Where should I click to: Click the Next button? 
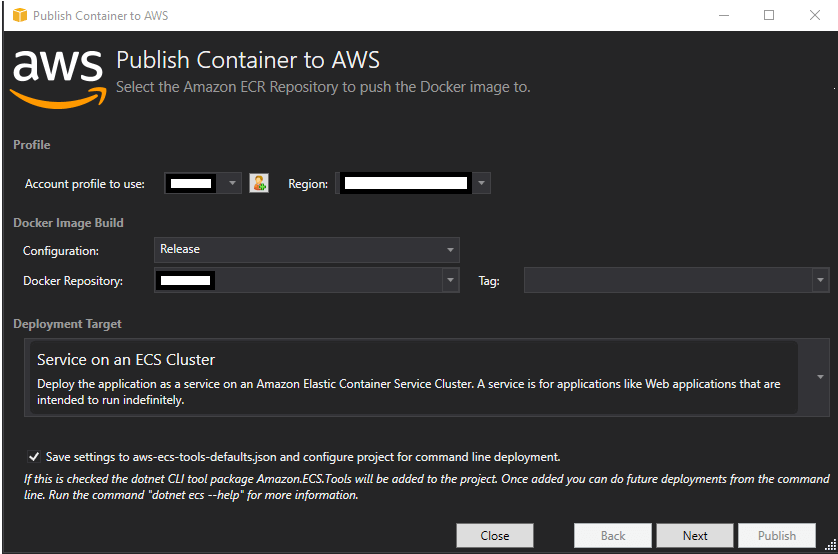pyautogui.click(x=695, y=535)
